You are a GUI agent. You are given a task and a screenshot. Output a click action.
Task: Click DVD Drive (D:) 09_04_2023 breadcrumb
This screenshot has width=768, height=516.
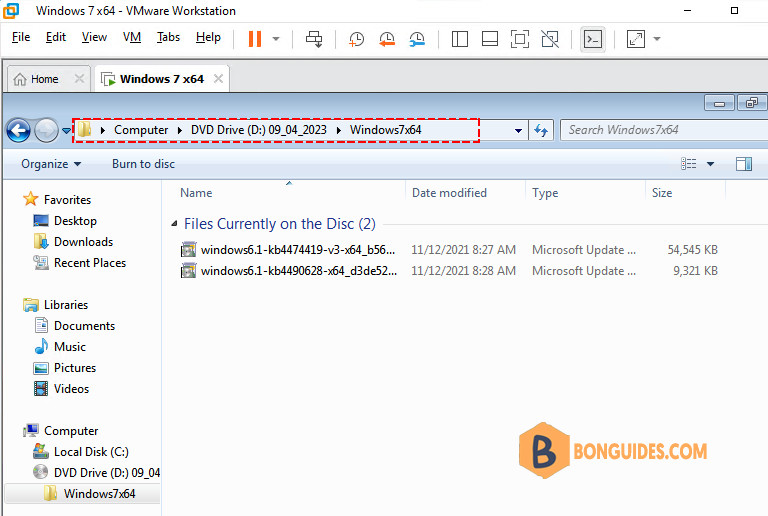(259, 130)
